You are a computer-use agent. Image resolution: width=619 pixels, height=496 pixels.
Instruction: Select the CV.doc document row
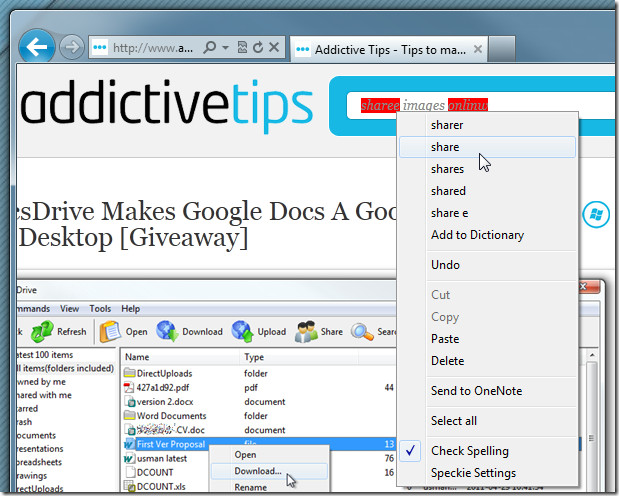click(x=259, y=430)
